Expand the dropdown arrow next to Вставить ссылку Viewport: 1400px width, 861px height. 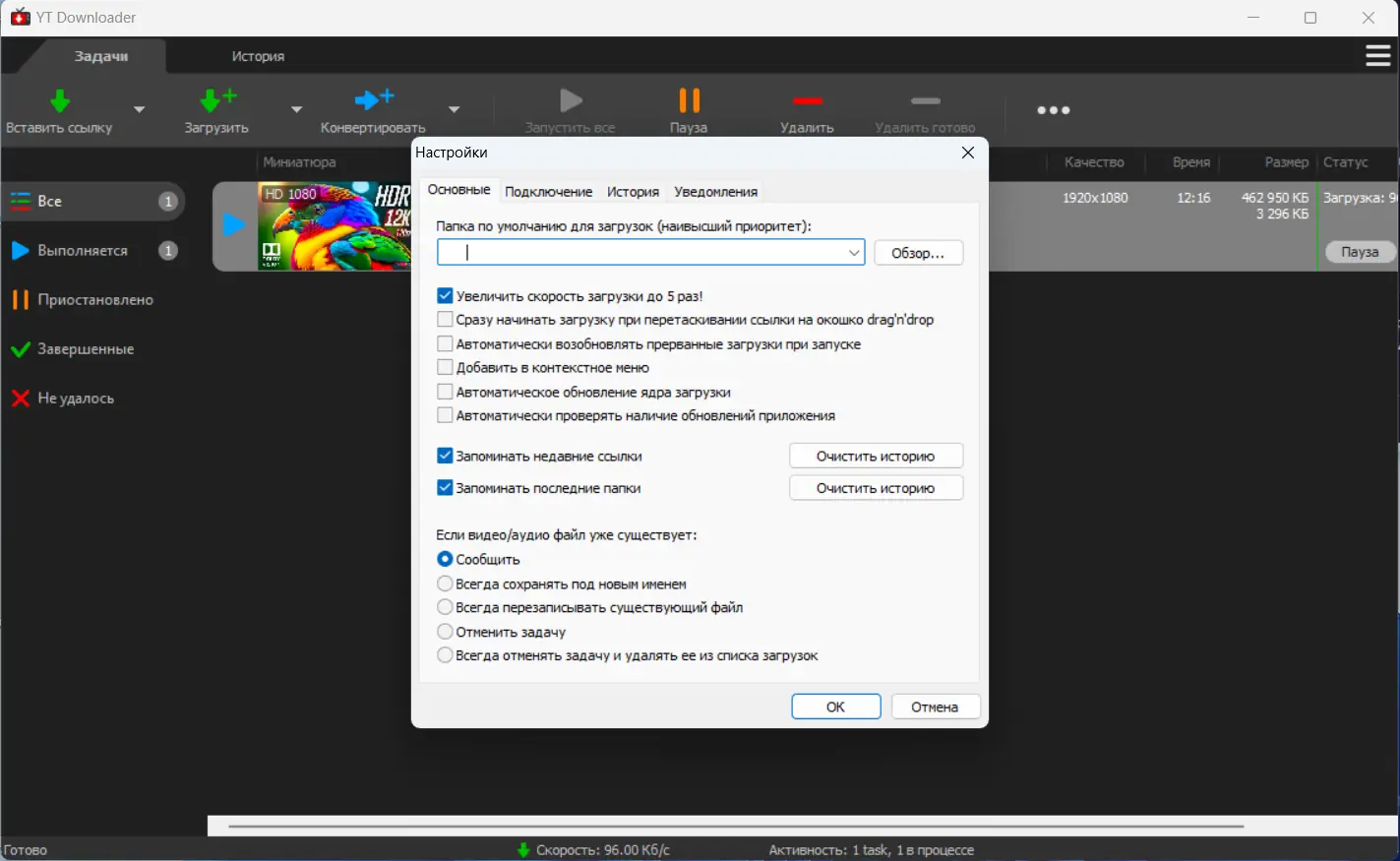coord(139,109)
